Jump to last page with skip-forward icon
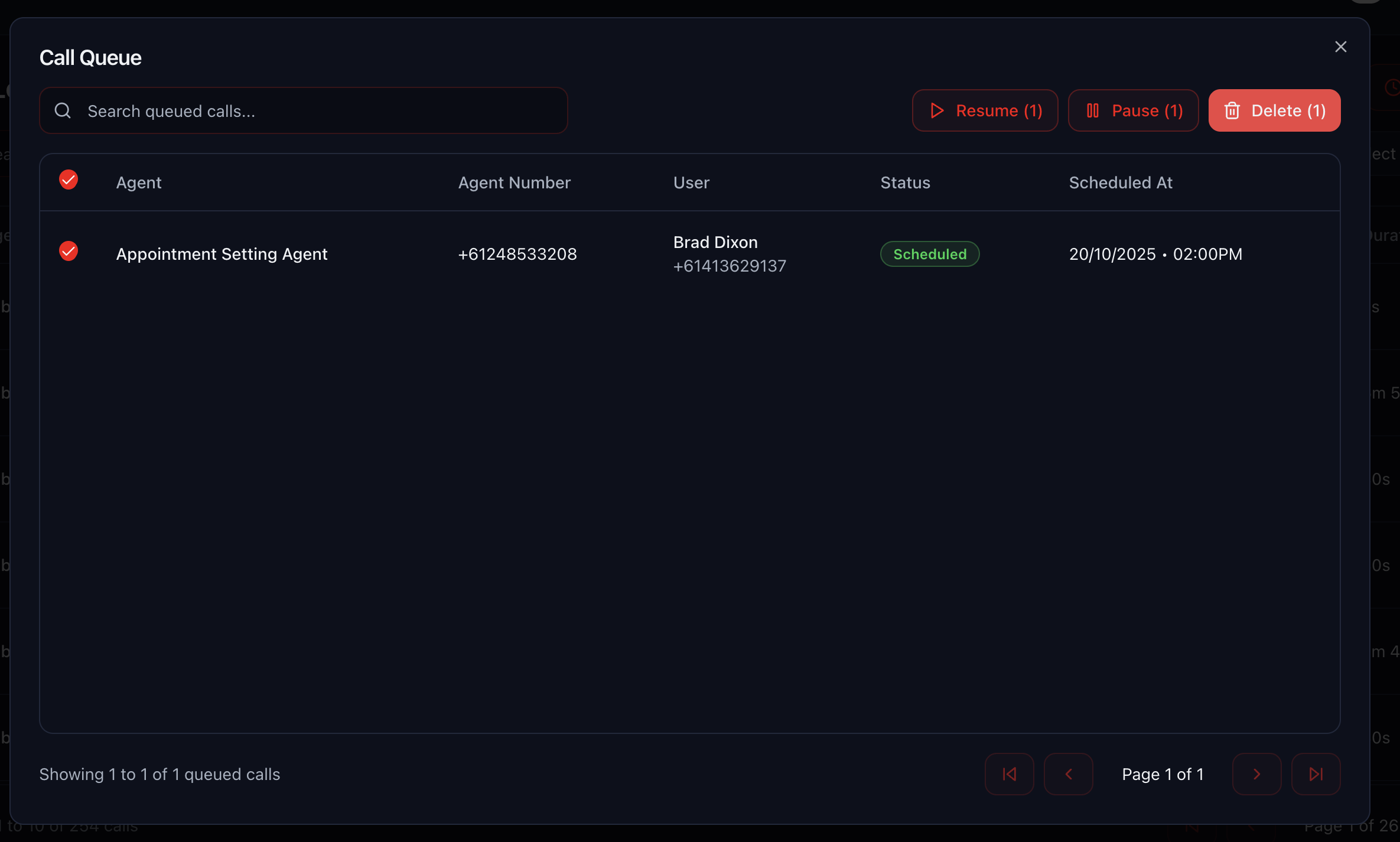The image size is (1400, 842). tap(1316, 774)
